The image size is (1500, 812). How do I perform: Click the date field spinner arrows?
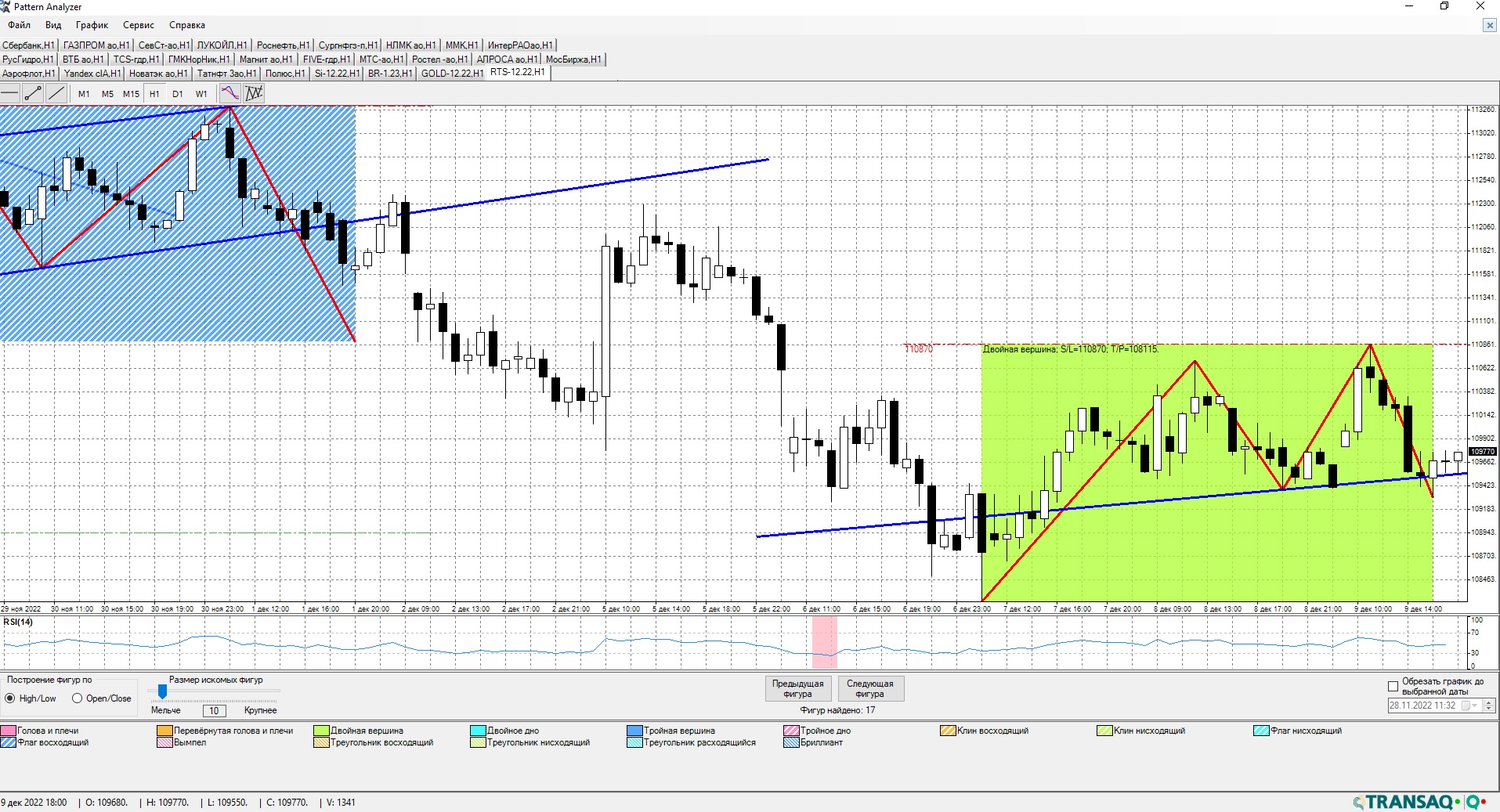click(x=1489, y=706)
